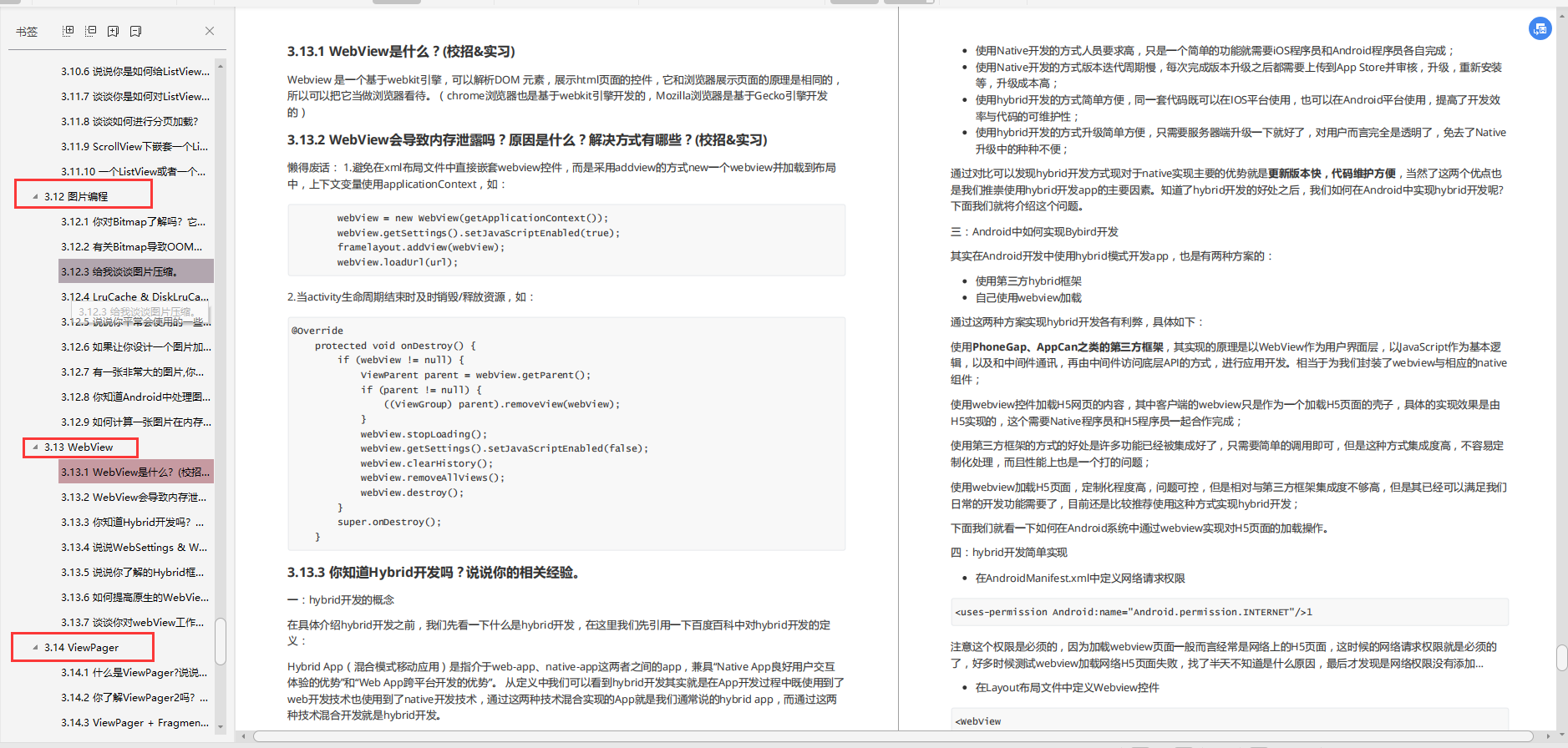The image size is (1568, 748).
Task: Open bookmark 3.13 WebView
Action: coord(79,447)
